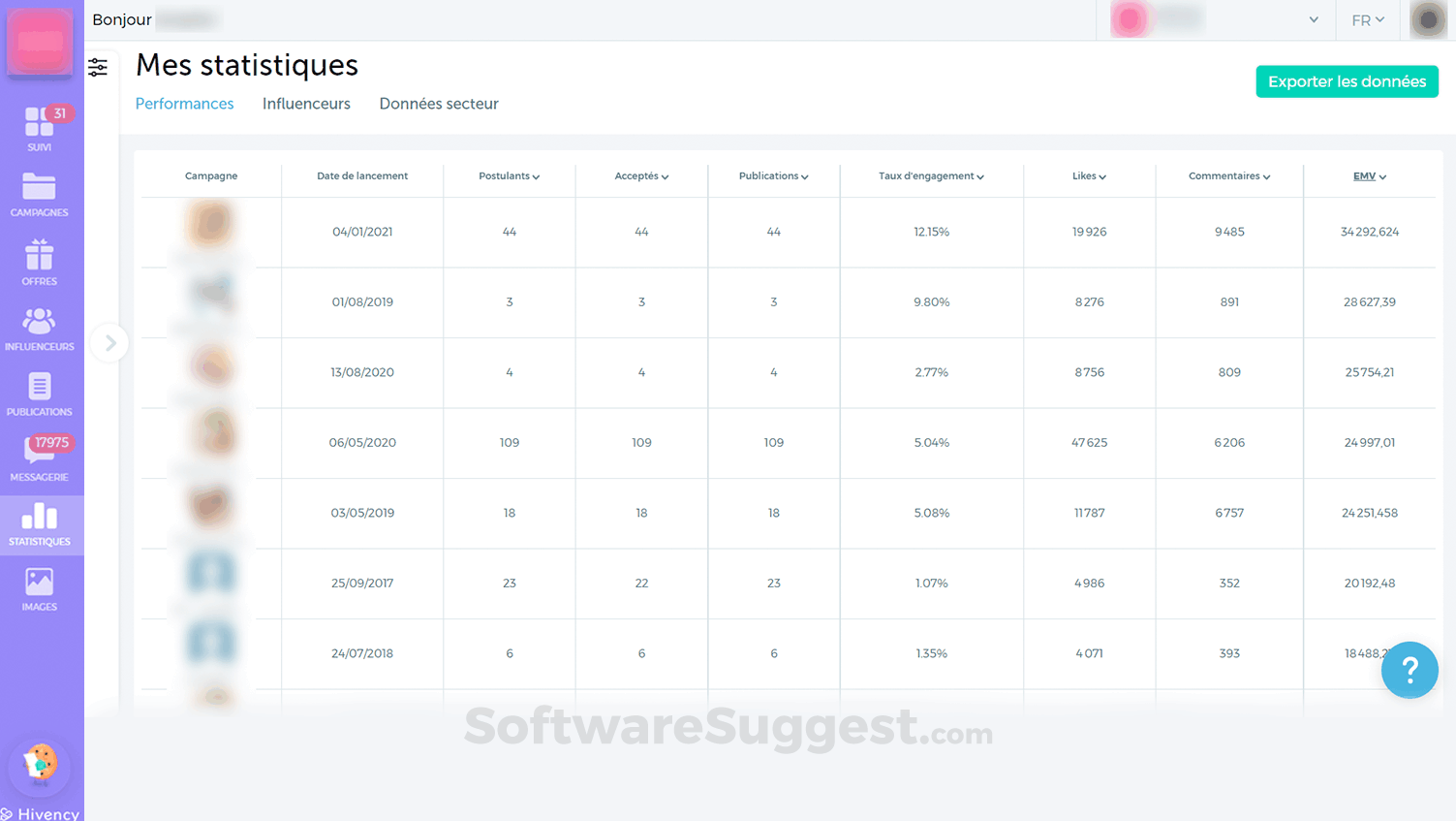Image resolution: width=1456 pixels, height=821 pixels.
Task: Open the statistics filter settings icon
Action: click(x=97, y=67)
